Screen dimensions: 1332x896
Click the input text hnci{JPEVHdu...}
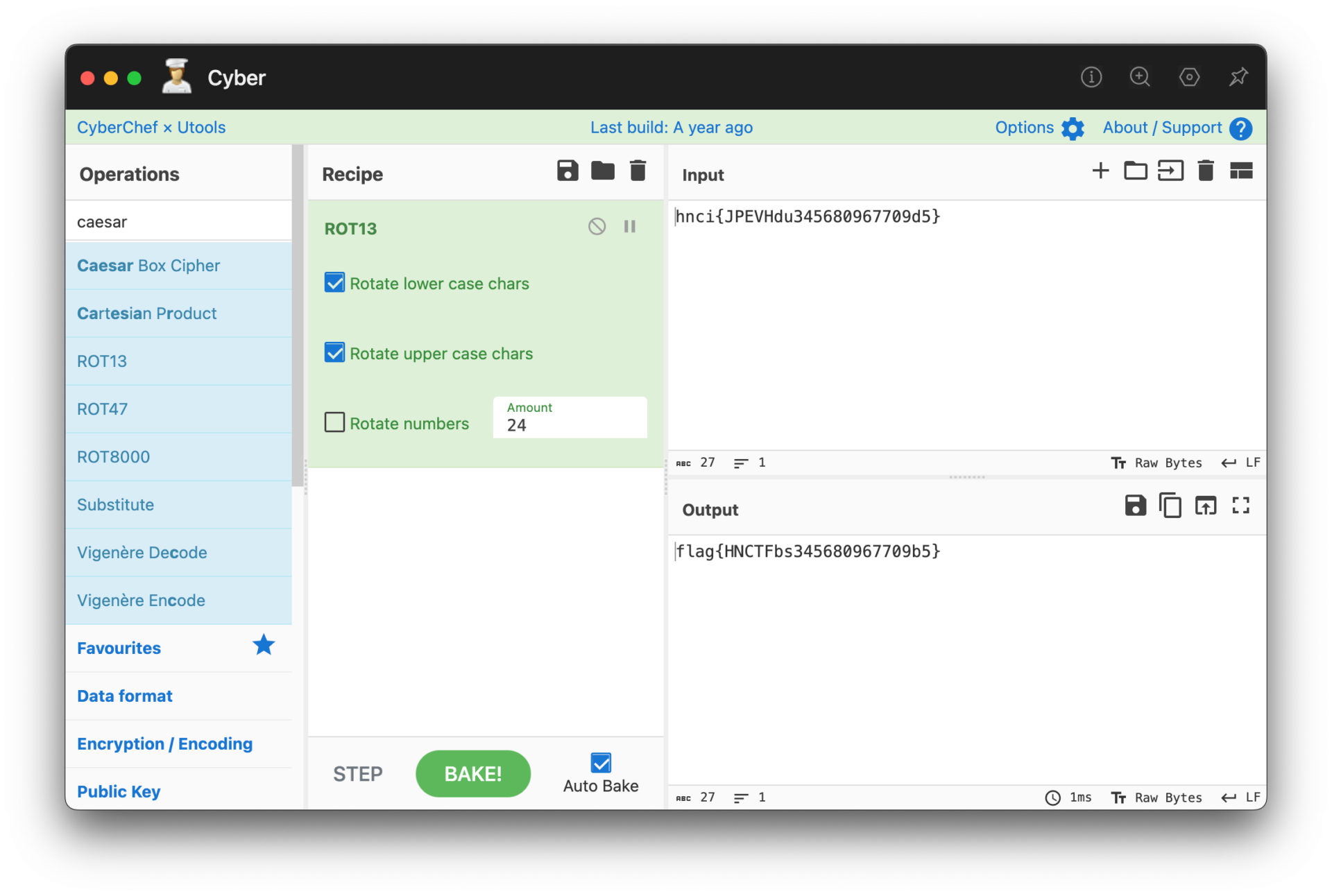point(808,216)
